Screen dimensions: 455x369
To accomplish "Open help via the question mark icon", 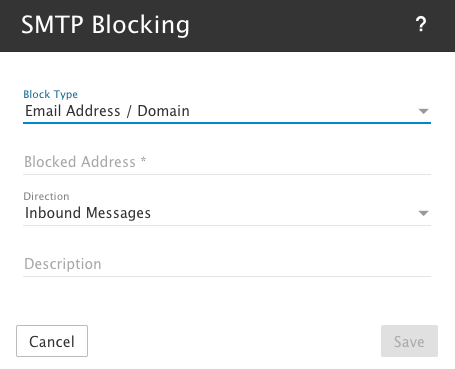I will tap(421, 24).
